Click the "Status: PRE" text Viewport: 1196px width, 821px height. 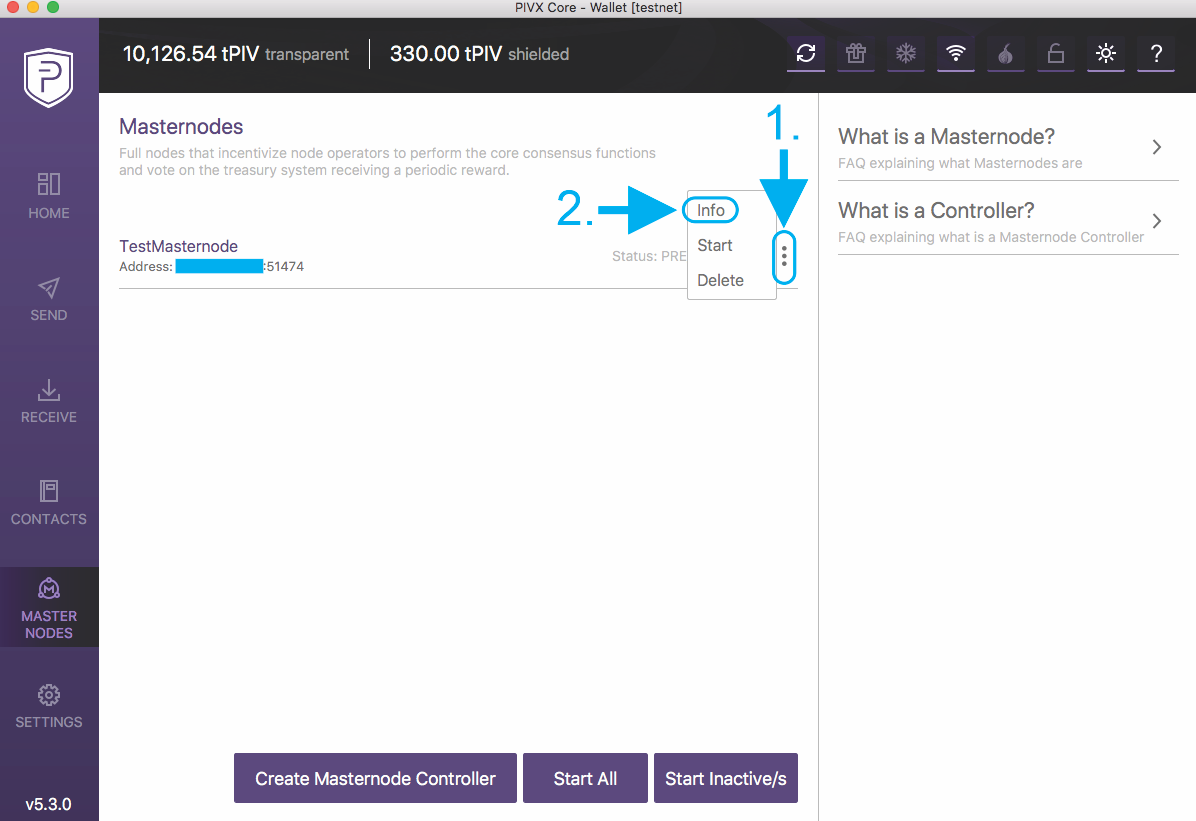coord(649,256)
